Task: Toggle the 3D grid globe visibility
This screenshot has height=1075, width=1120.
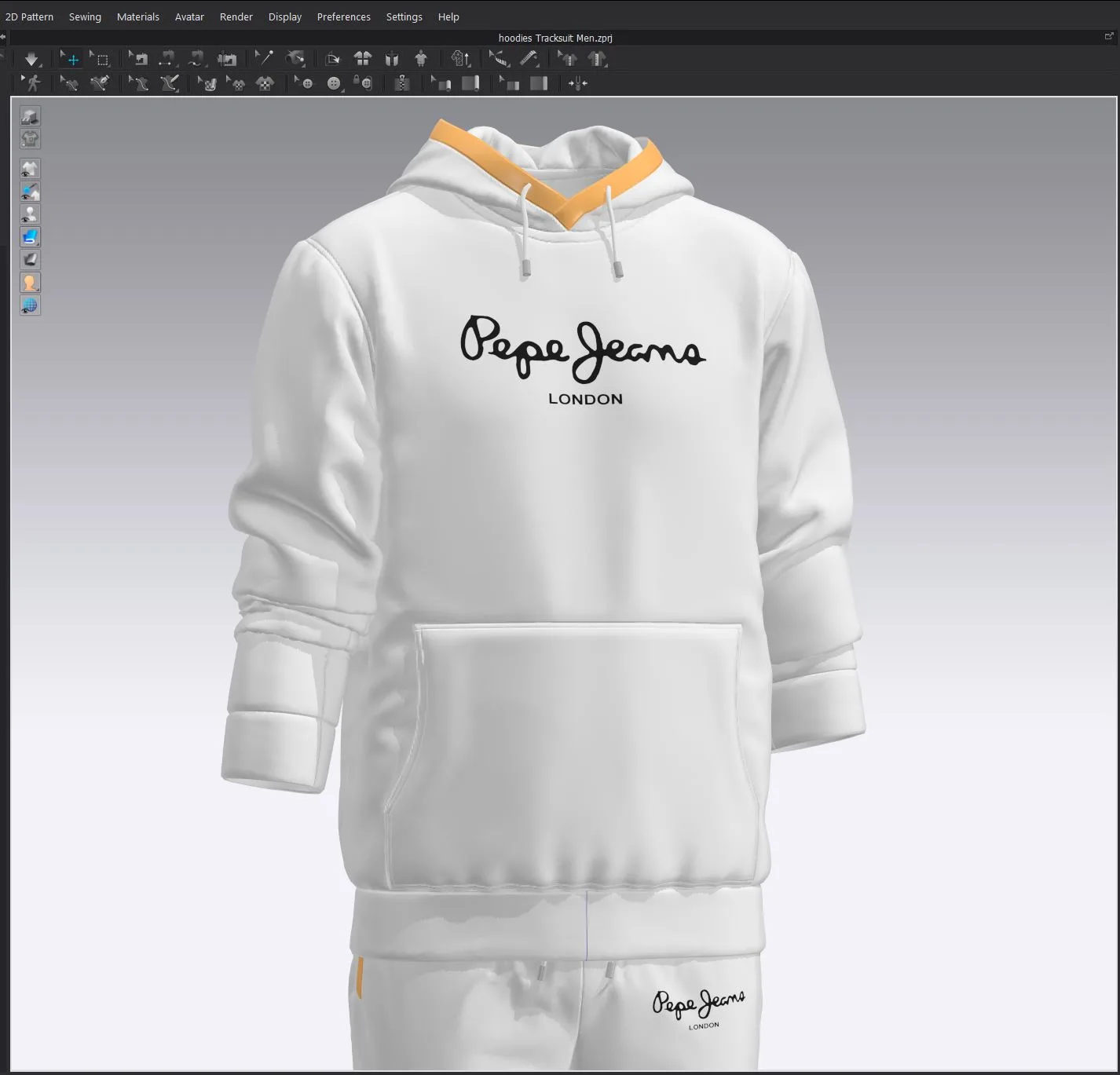Action: [x=30, y=305]
